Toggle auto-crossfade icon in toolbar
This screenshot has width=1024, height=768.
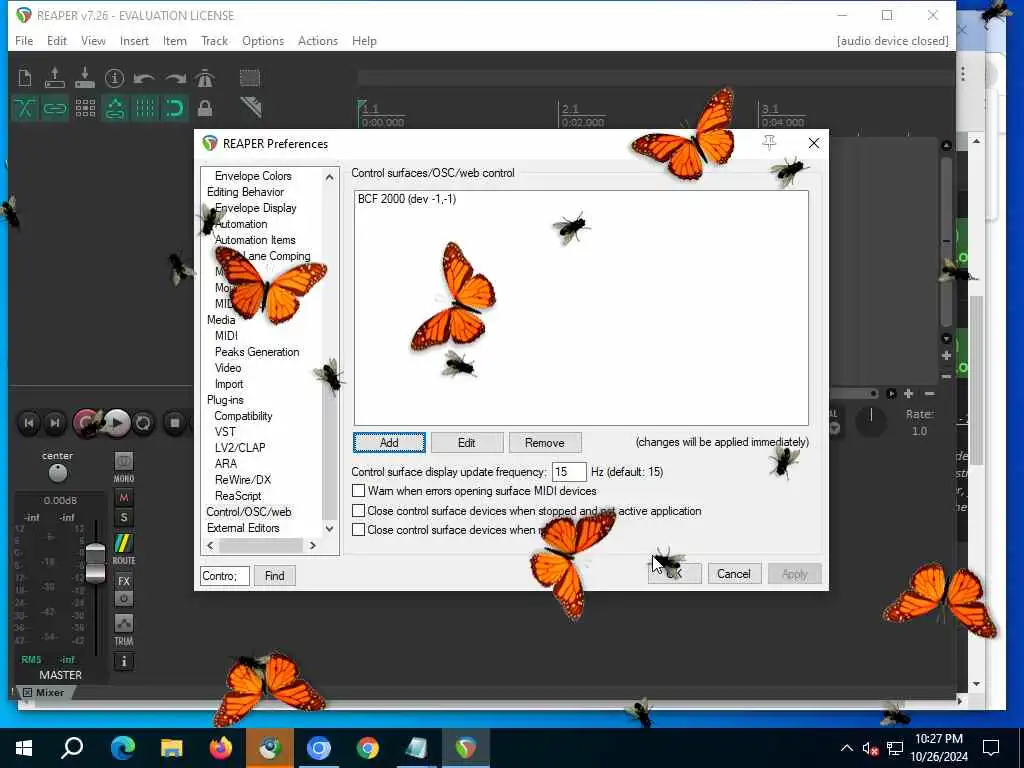25,108
